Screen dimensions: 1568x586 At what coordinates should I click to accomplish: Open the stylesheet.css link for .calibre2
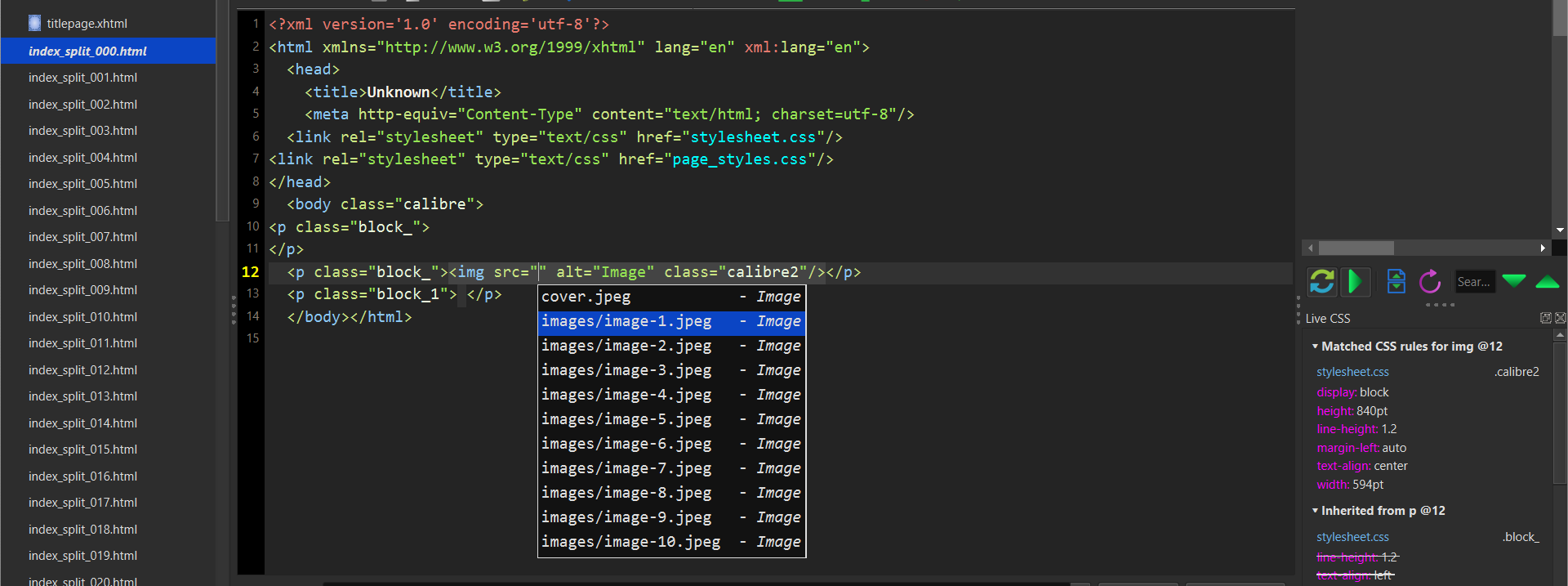click(1352, 372)
